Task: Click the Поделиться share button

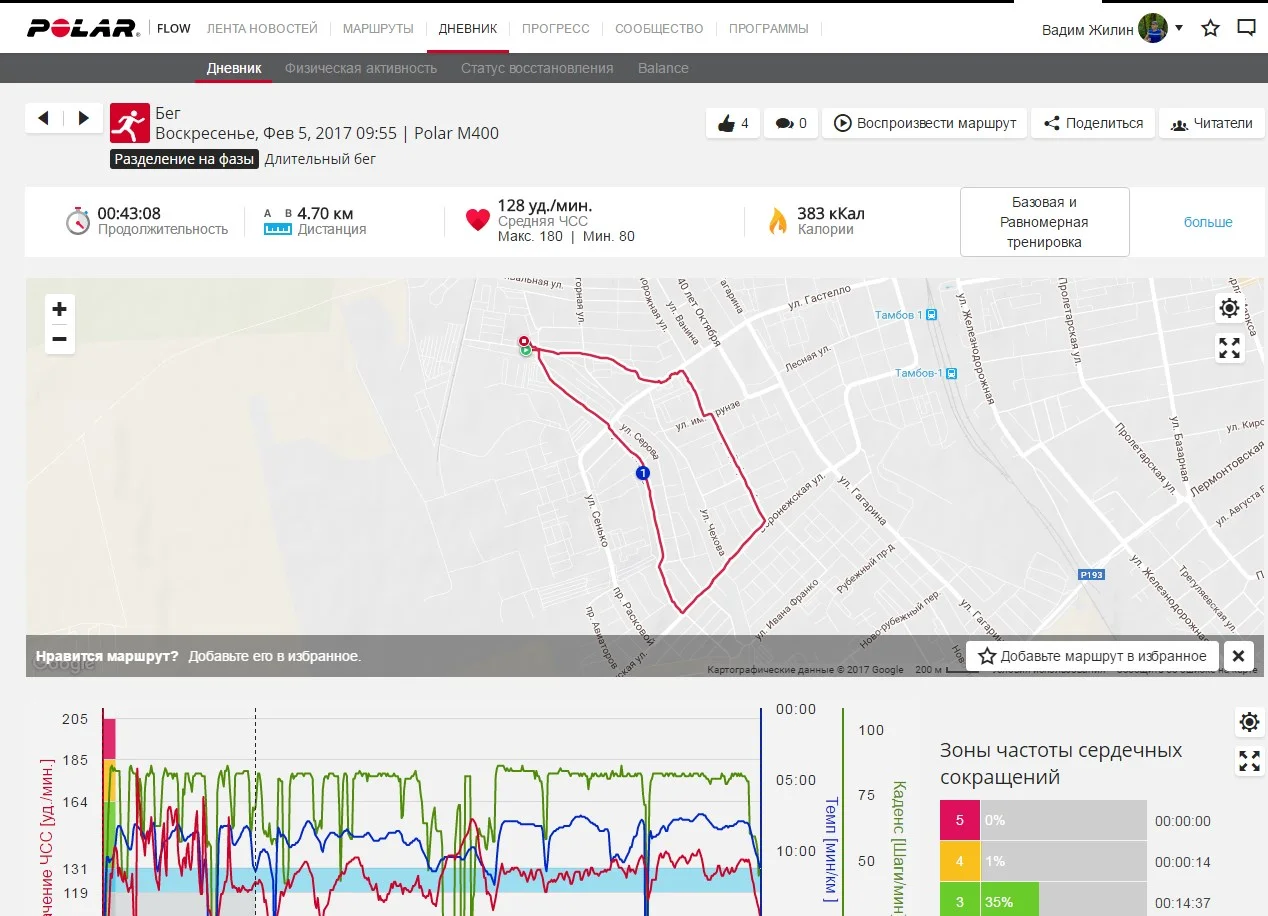Action: click(1093, 123)
